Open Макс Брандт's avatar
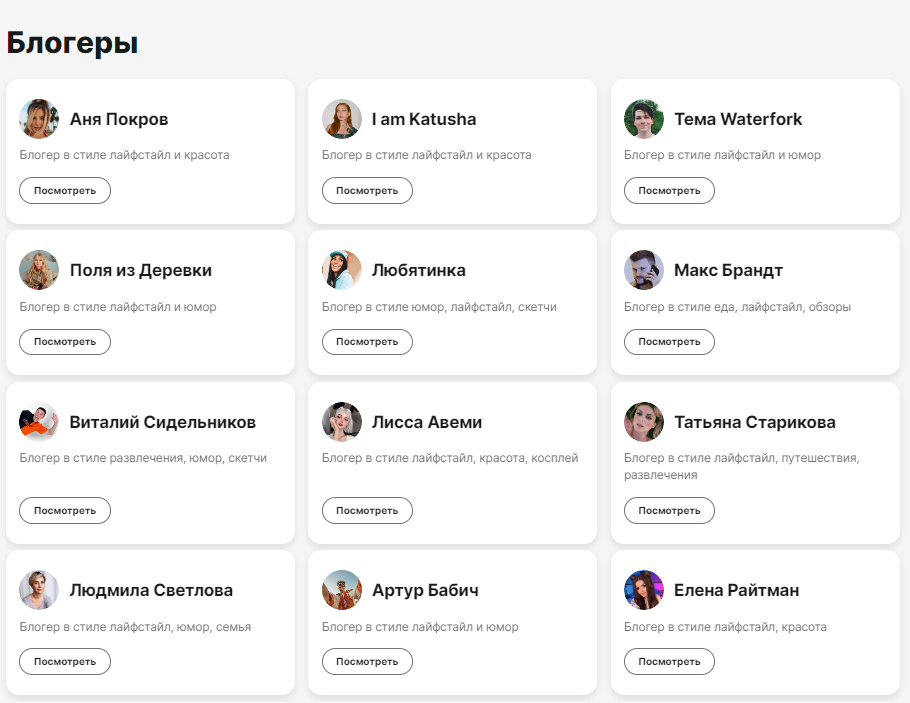 (644, 270)
